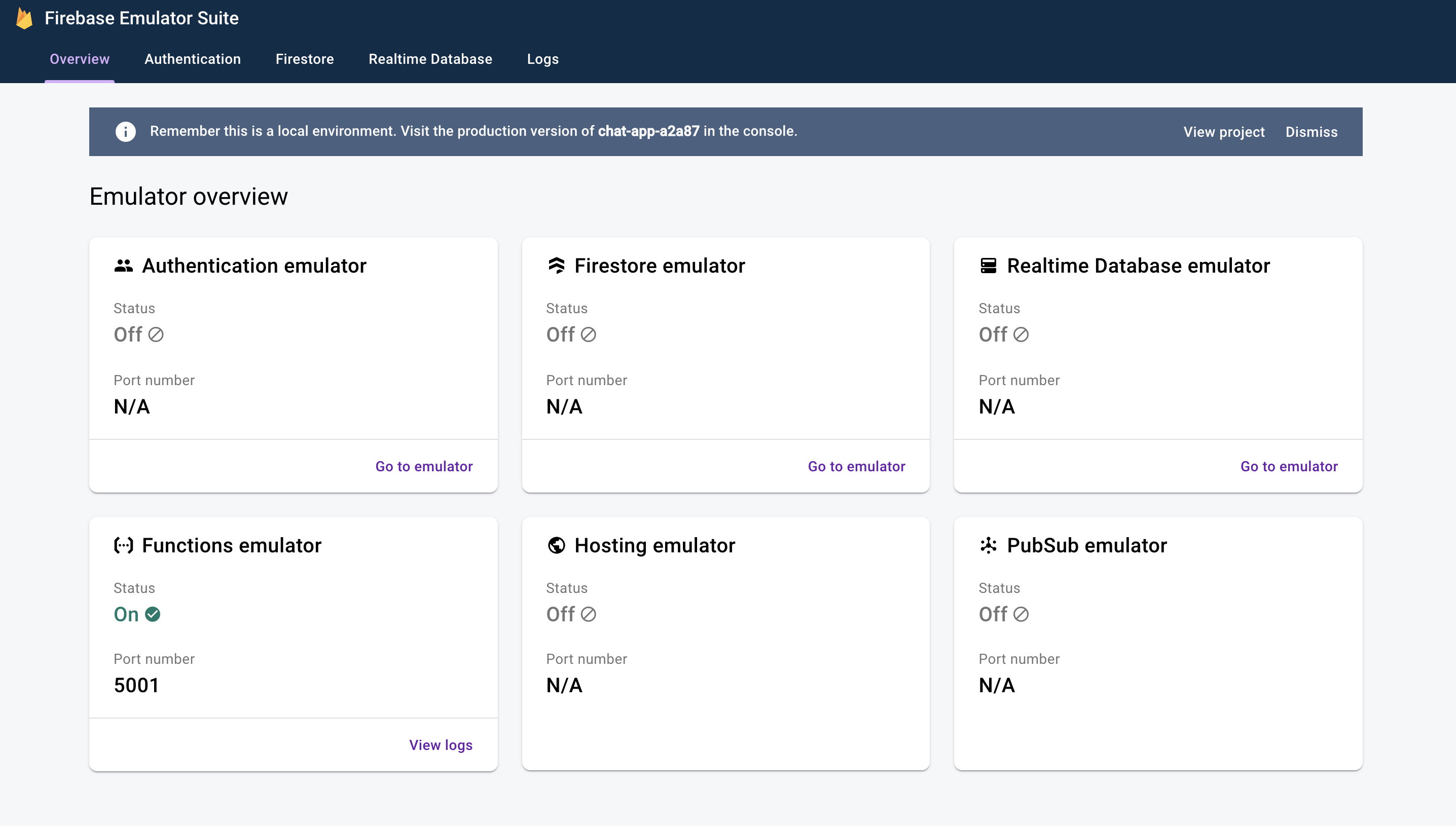Click the On status text in Functions card
Screen dimensions: 1456x826
coord(126,614)
